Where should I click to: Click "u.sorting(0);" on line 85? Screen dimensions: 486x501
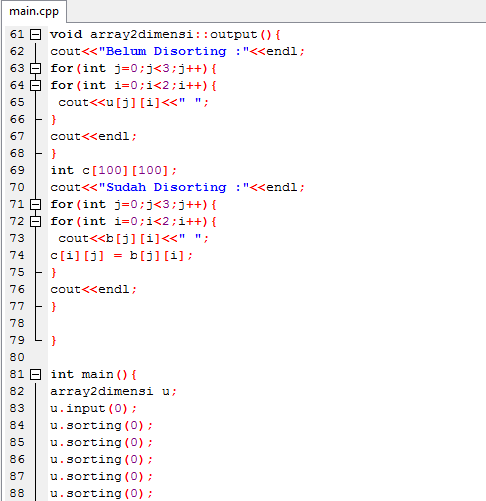101,442
